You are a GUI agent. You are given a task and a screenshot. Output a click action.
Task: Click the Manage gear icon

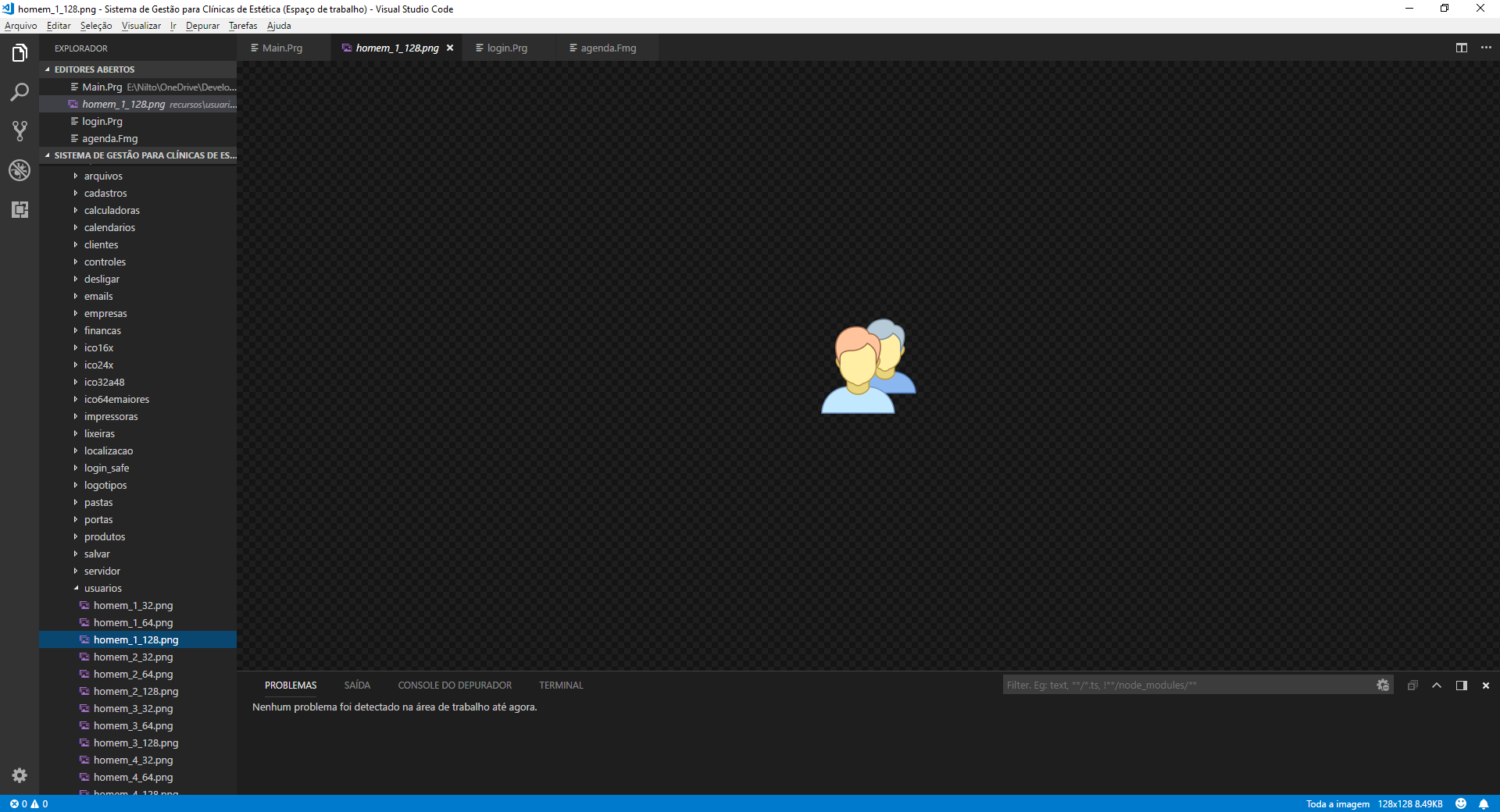[x=20, y=775]
